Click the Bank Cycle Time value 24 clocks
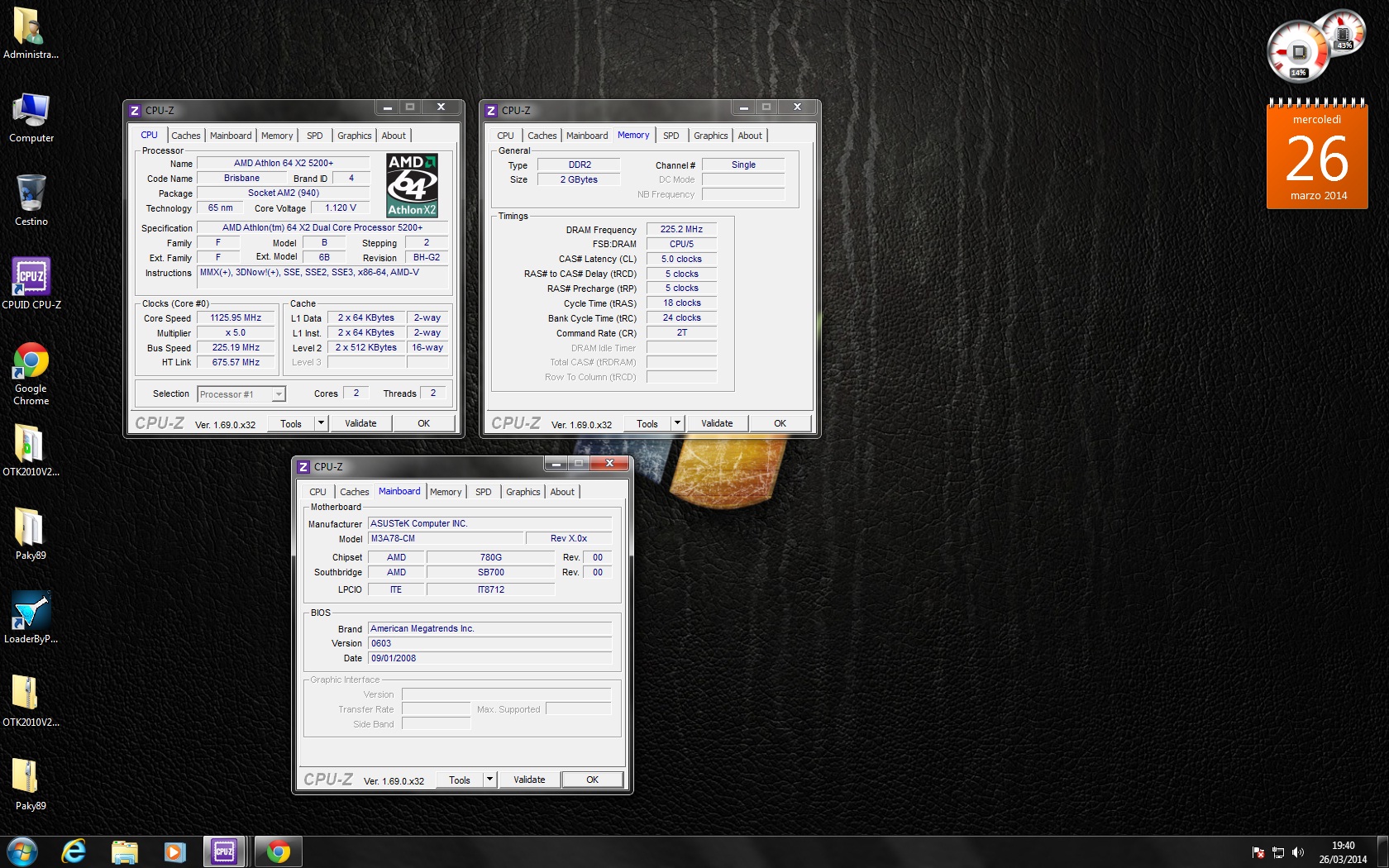The width and height of the screenshot is (1389, 868). (681, 317)
